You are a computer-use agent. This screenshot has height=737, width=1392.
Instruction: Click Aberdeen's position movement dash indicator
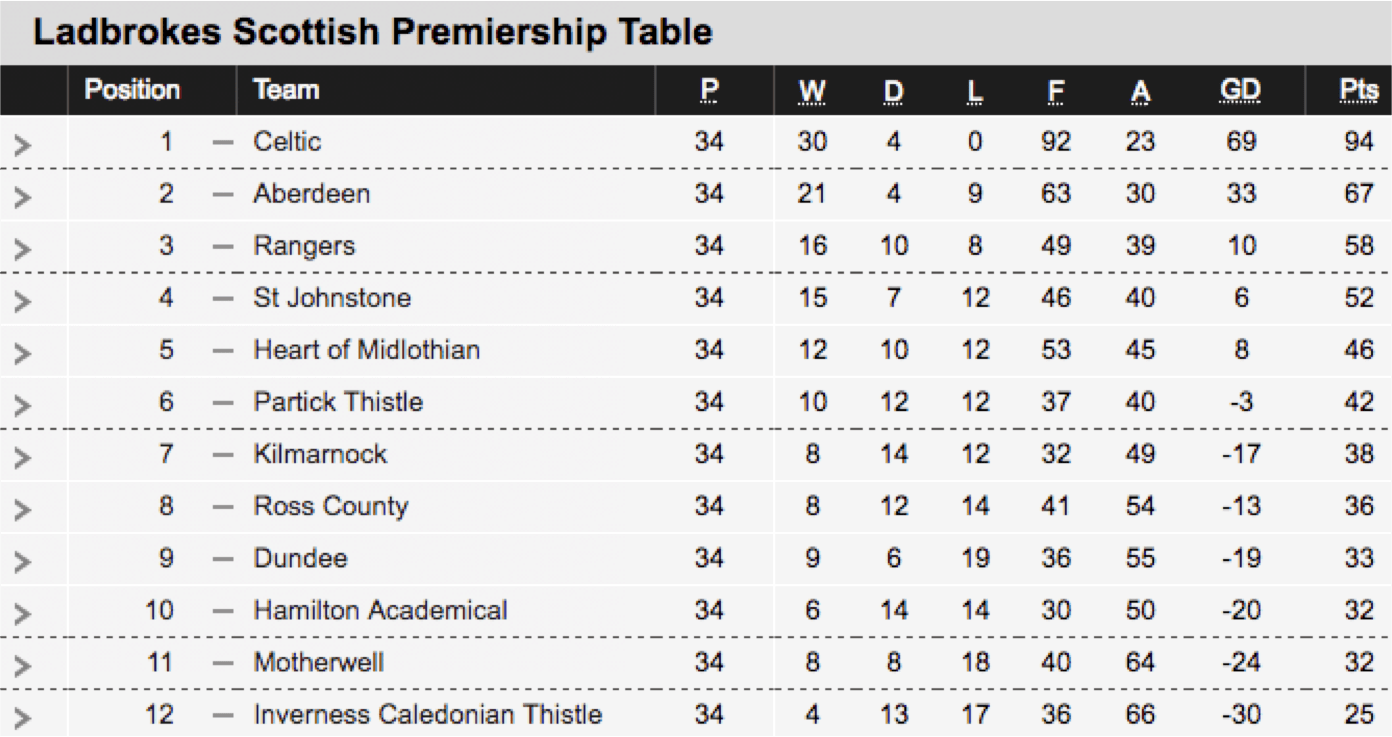pos(222,195)
